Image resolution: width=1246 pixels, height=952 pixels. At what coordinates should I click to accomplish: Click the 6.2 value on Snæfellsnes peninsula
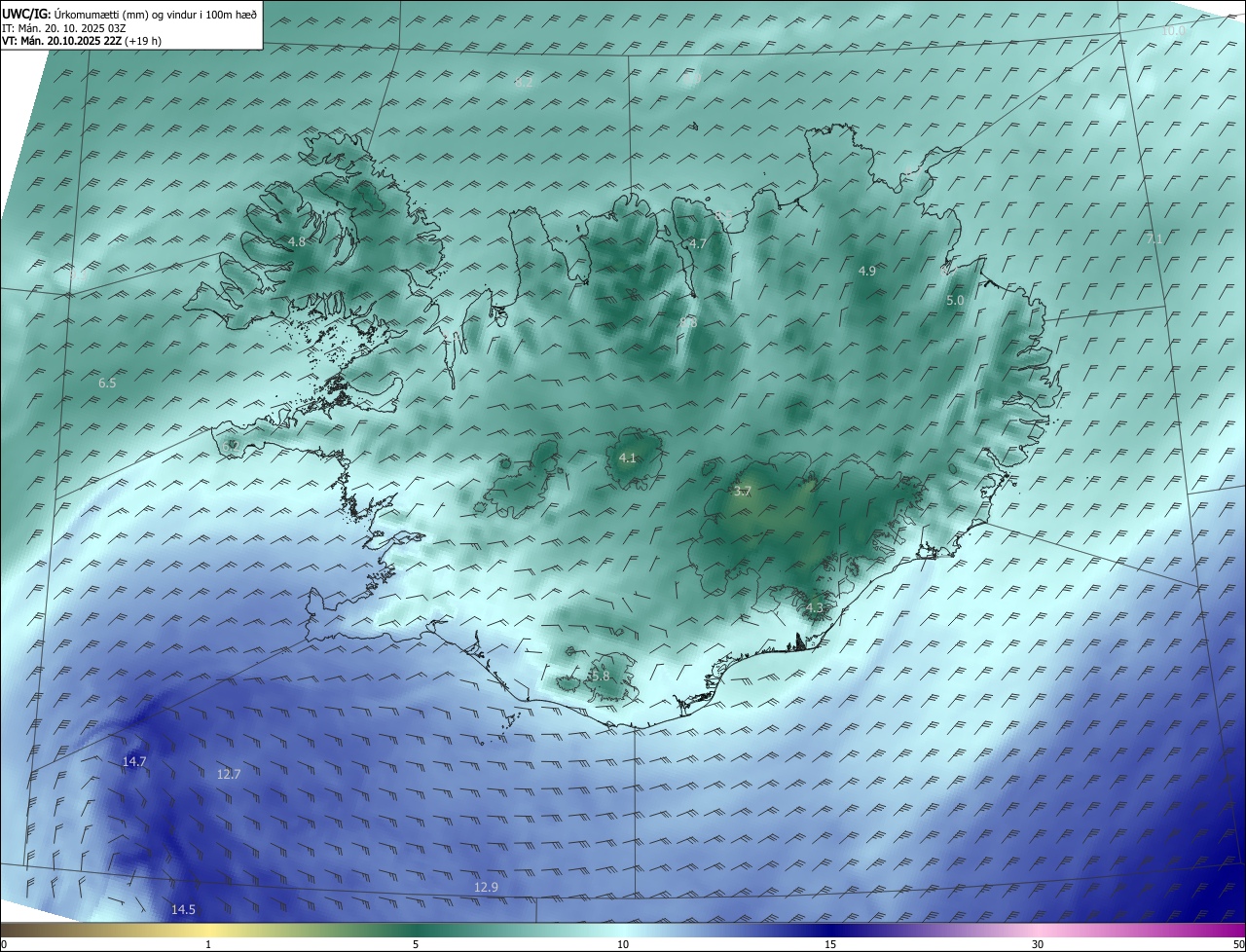tap(231, 446)
